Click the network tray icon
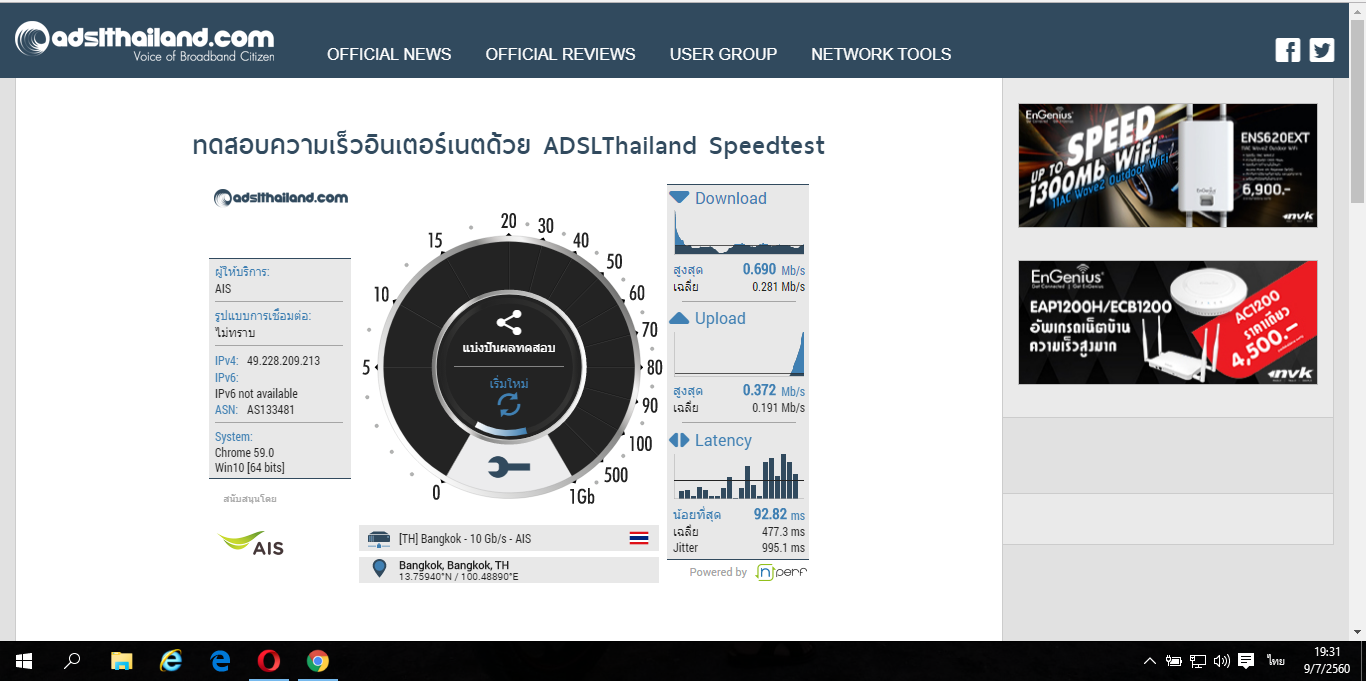 pyautogui.click(x=1198, y=661)
